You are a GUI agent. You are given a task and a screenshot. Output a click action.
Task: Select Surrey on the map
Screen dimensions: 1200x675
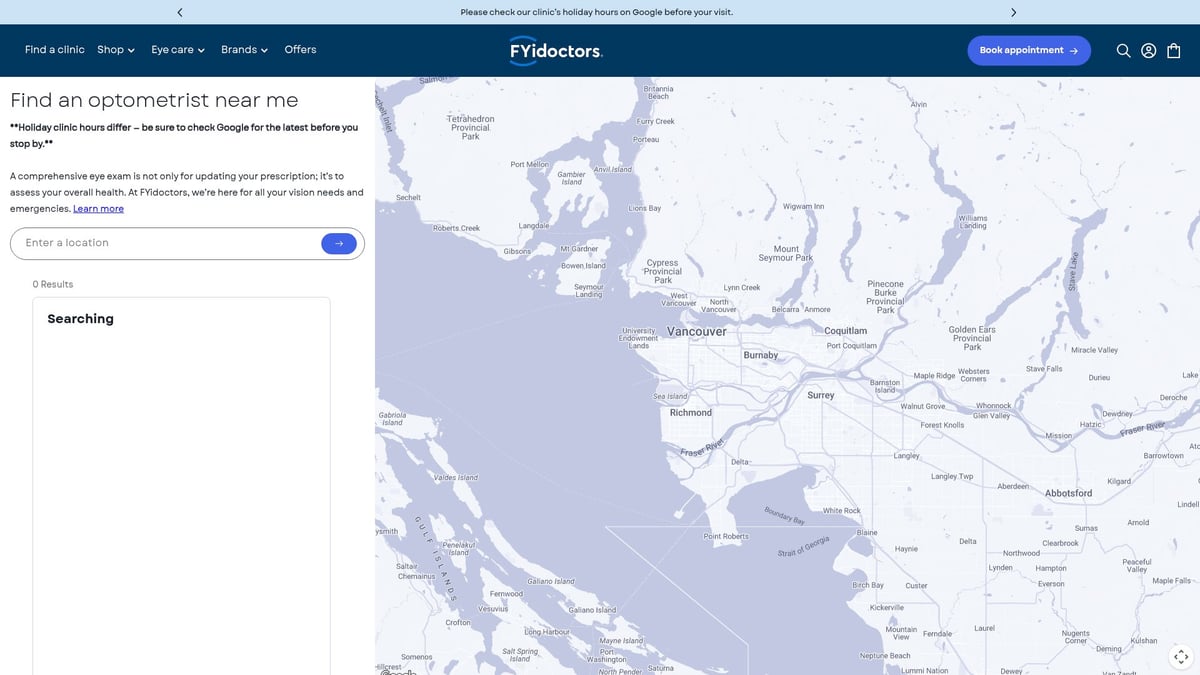[820, 395]
